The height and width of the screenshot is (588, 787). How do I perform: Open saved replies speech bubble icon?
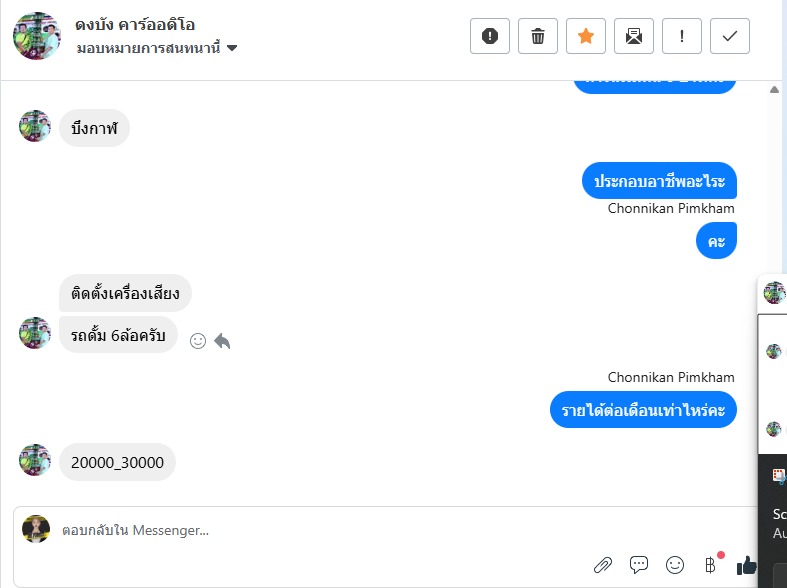point(639,565)
